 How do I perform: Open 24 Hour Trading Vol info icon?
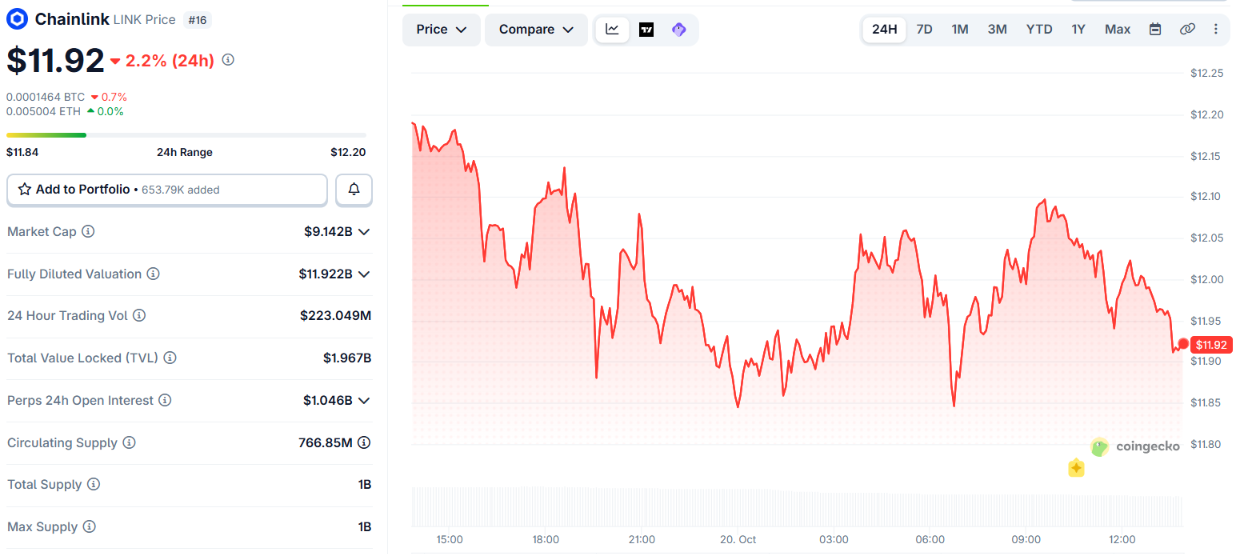click(139, 316)
